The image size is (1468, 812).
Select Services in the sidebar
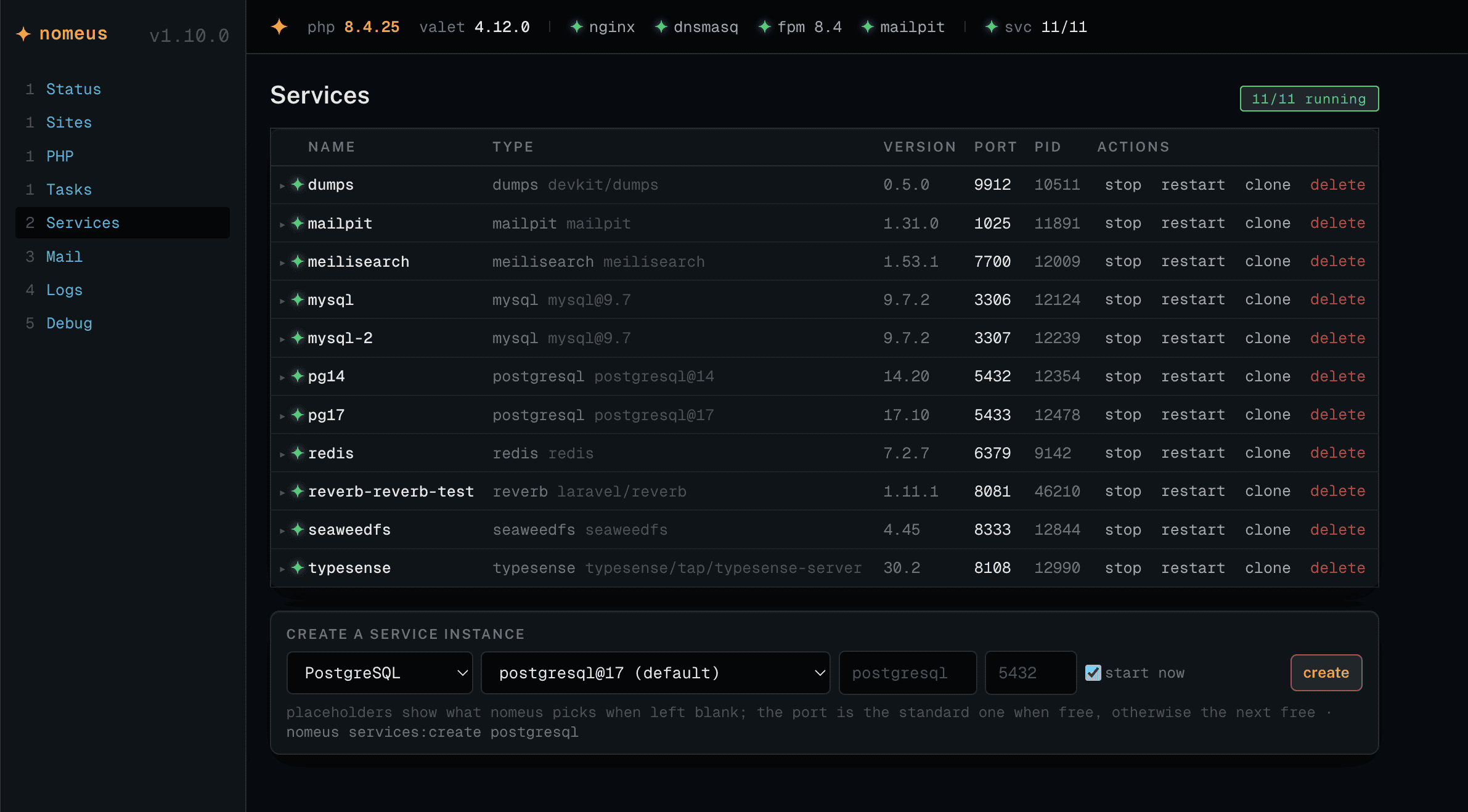coord(123,223)
